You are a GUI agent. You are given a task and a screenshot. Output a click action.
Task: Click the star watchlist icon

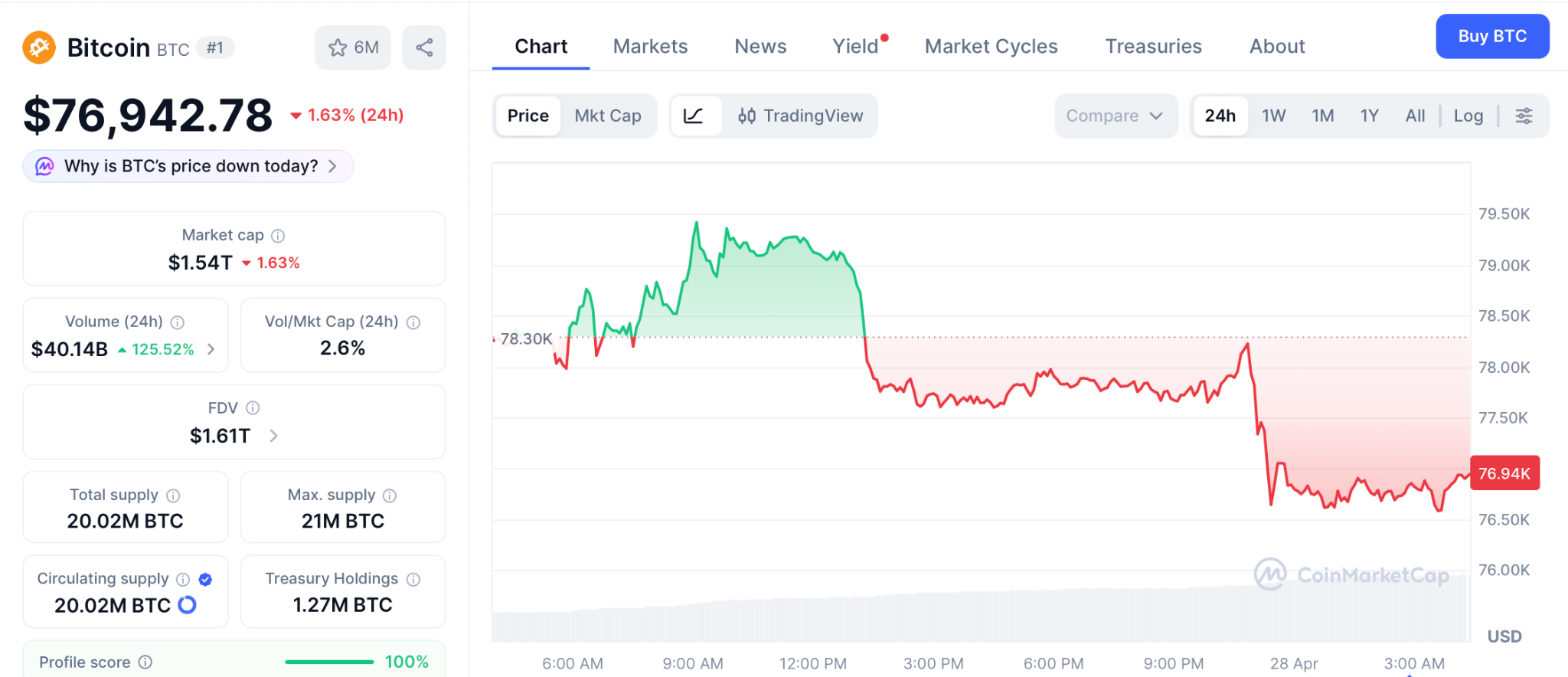pos(338,47)
